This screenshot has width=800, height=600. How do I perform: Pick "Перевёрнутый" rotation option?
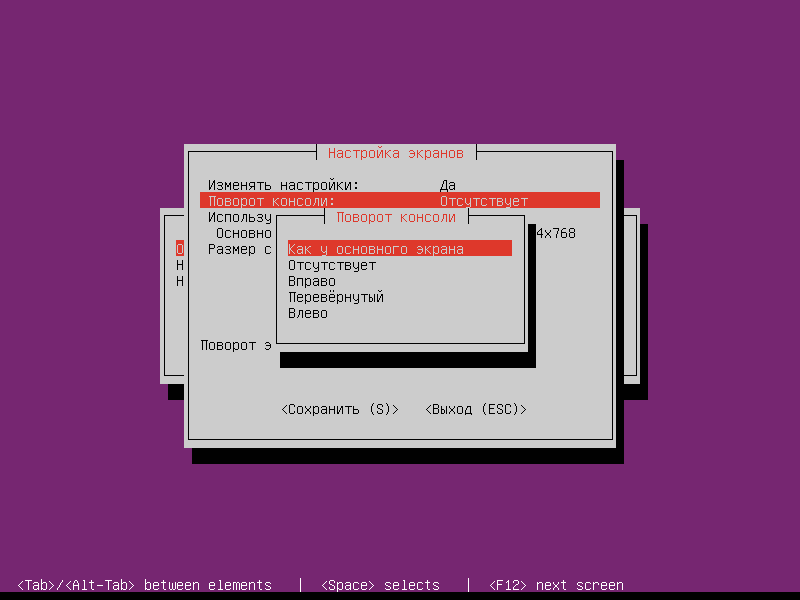tap(336, 297)
